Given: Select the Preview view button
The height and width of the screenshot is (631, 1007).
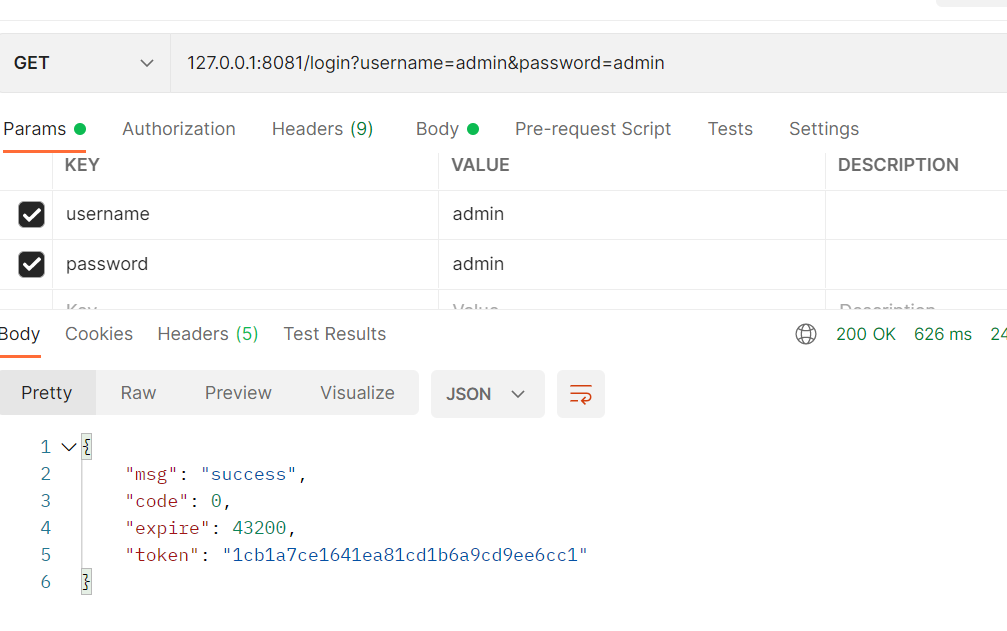Looking at the screenshot, I should (x=238, y=393).
